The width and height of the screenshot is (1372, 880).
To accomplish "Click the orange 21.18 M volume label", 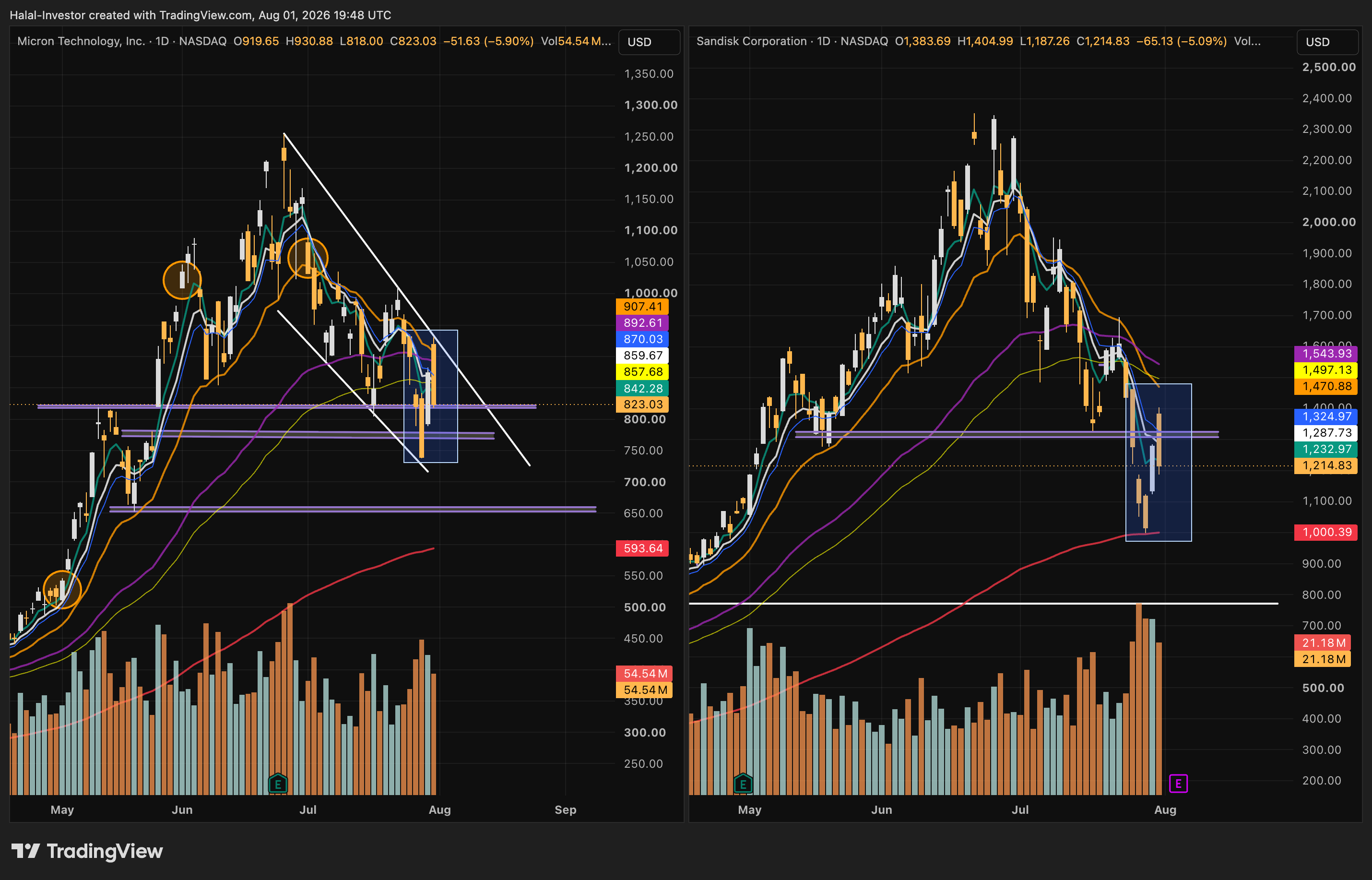I will [x=1322, y=659].
